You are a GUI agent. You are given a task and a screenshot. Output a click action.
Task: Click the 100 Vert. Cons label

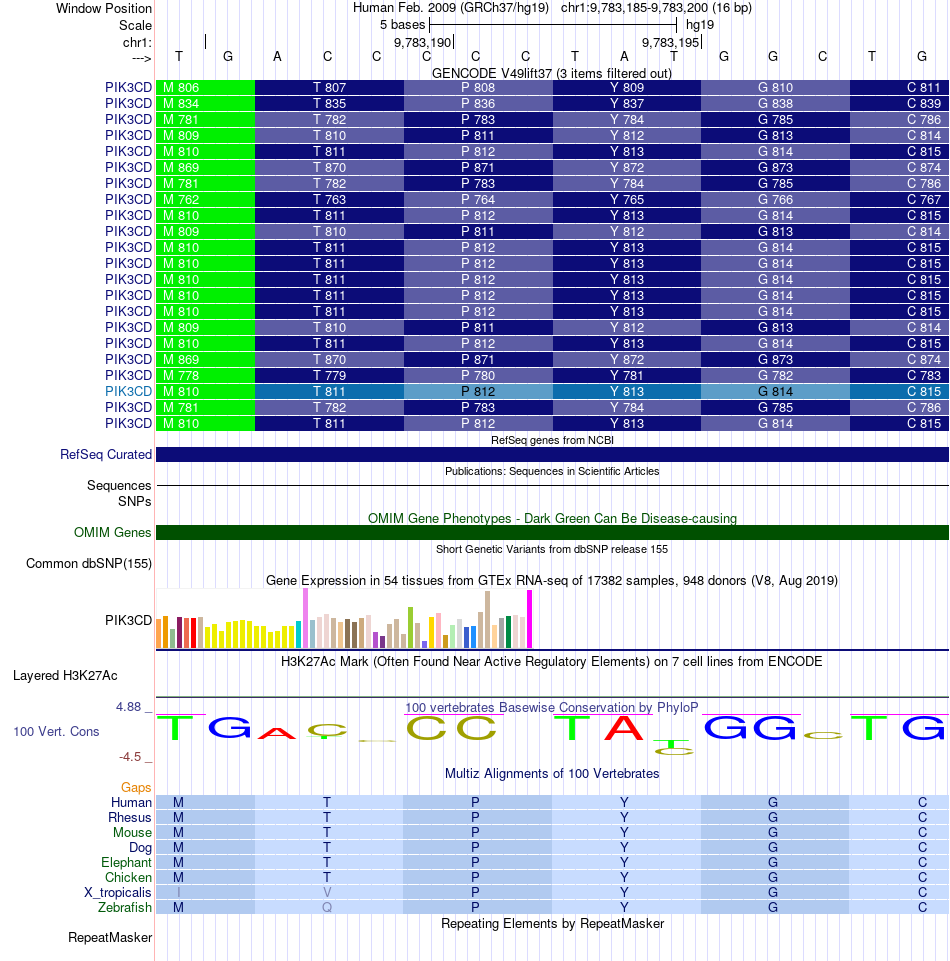(x=56, y=732)
